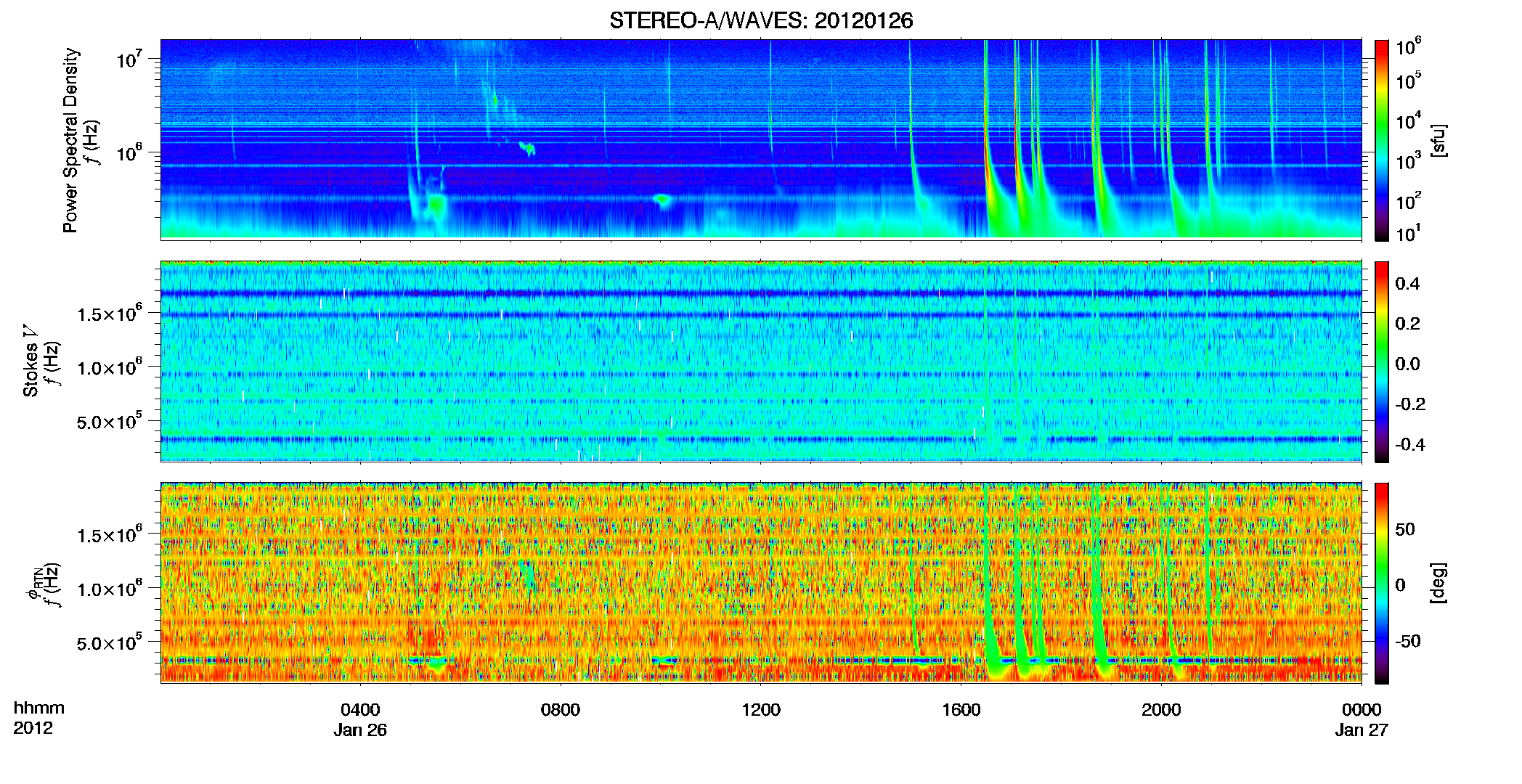Click the 10^4 value on sfu color scale

click(x=1409, y=121)
